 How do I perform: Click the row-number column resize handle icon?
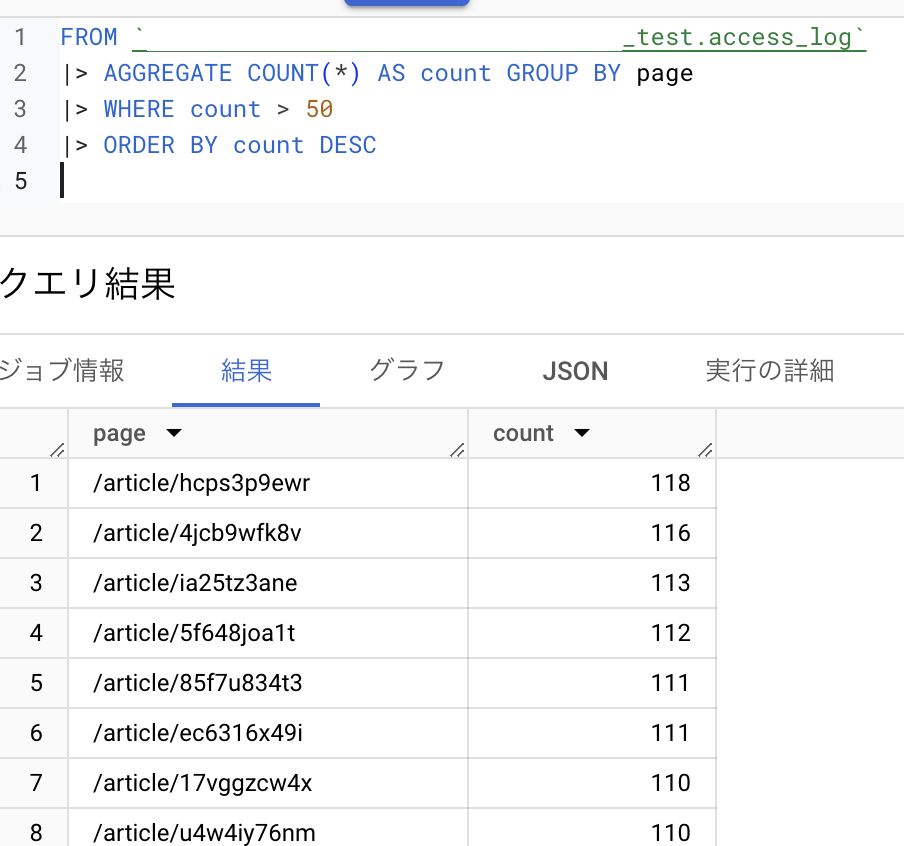[57, 449]
